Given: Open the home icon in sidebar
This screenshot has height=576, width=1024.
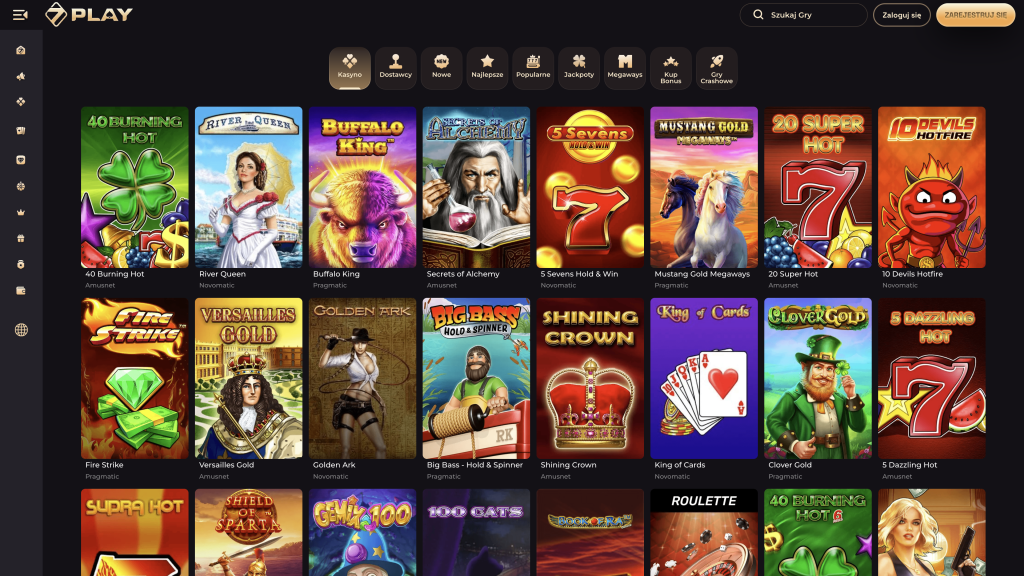Looking at the screenshot, I should click(x=21, y=50).
